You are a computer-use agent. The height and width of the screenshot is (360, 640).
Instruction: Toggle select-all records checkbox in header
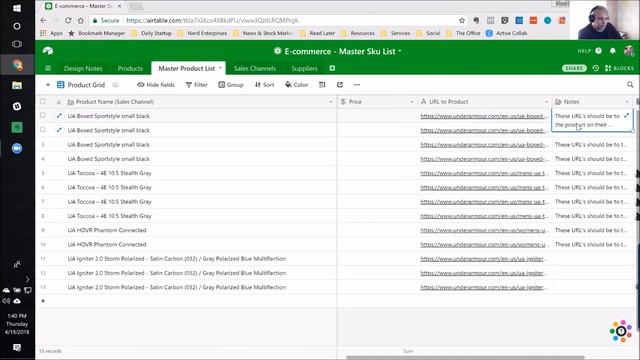(x=43, y=101)
